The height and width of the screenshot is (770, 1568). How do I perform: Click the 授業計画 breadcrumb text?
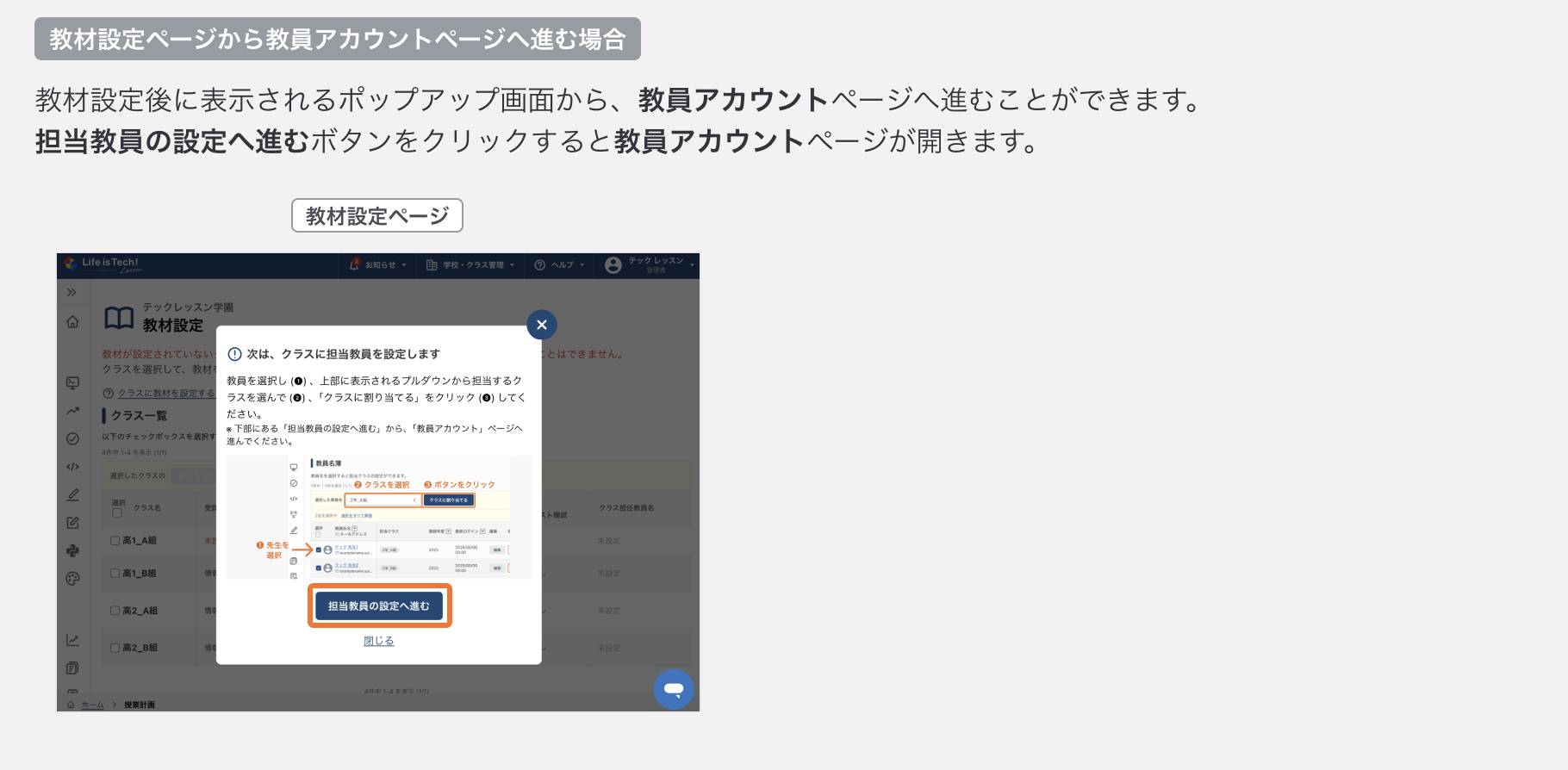coord(140,705)
